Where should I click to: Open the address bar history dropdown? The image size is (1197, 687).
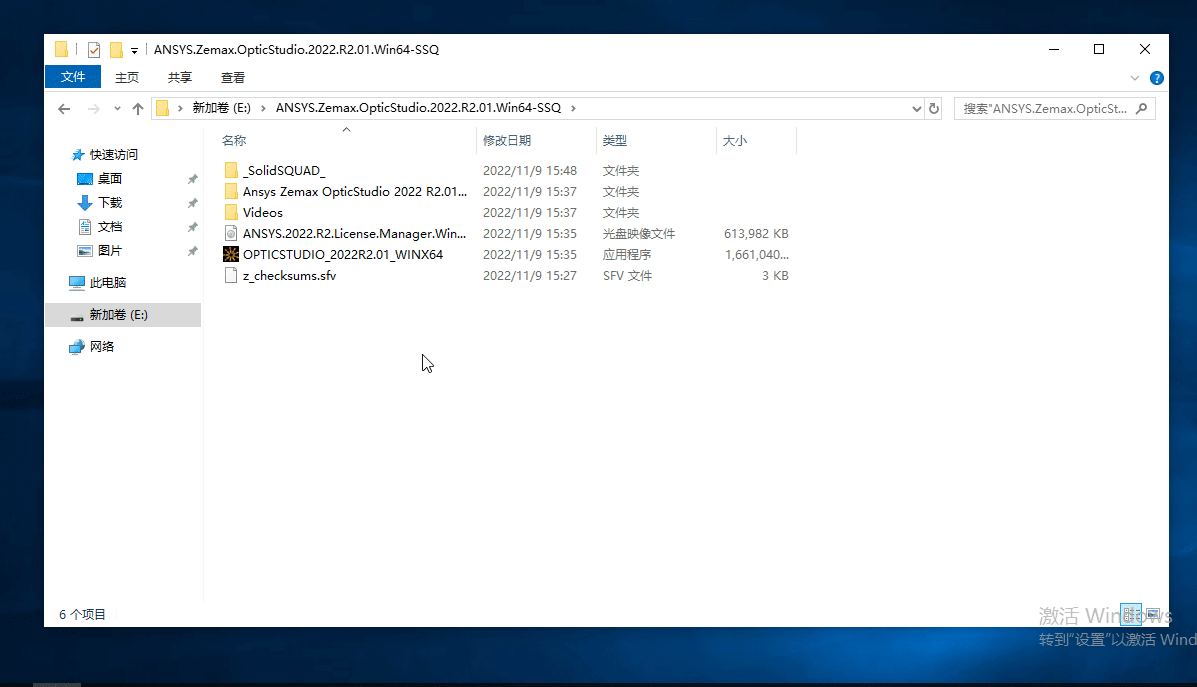pos(916,108)
